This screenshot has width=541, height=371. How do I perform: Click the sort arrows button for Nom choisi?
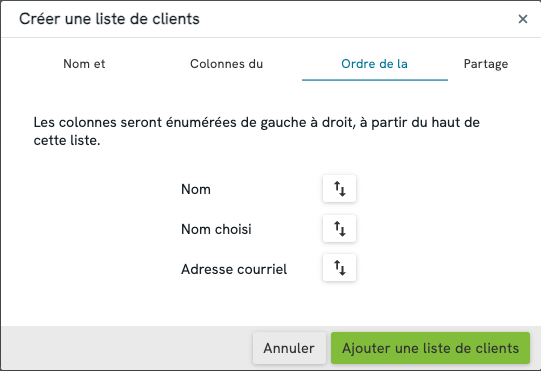click(339, 228)
